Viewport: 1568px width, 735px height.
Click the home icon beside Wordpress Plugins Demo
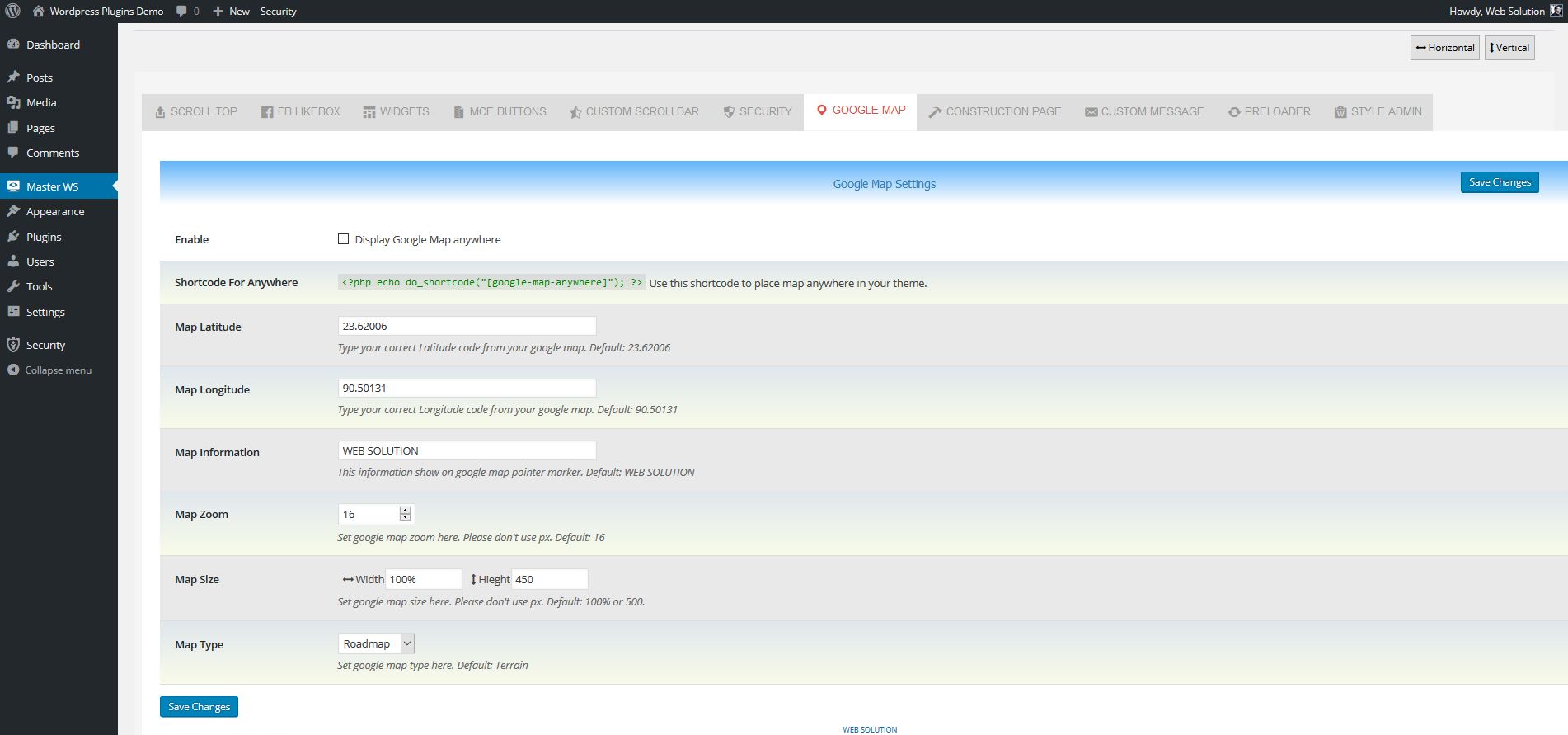(x=38, y=12)
